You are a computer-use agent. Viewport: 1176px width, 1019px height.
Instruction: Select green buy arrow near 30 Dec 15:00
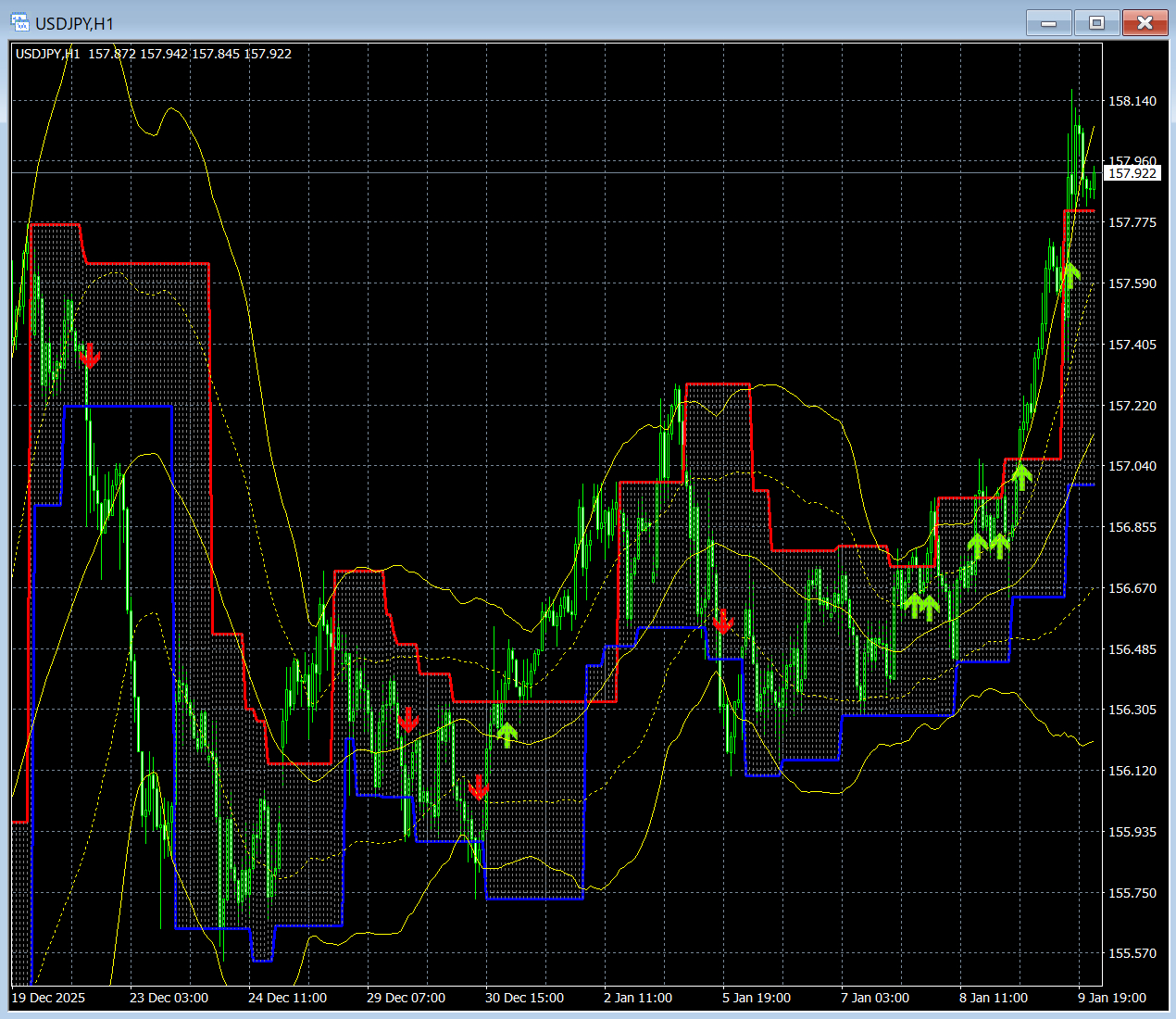pyautogui.click(x=506, y=735)
